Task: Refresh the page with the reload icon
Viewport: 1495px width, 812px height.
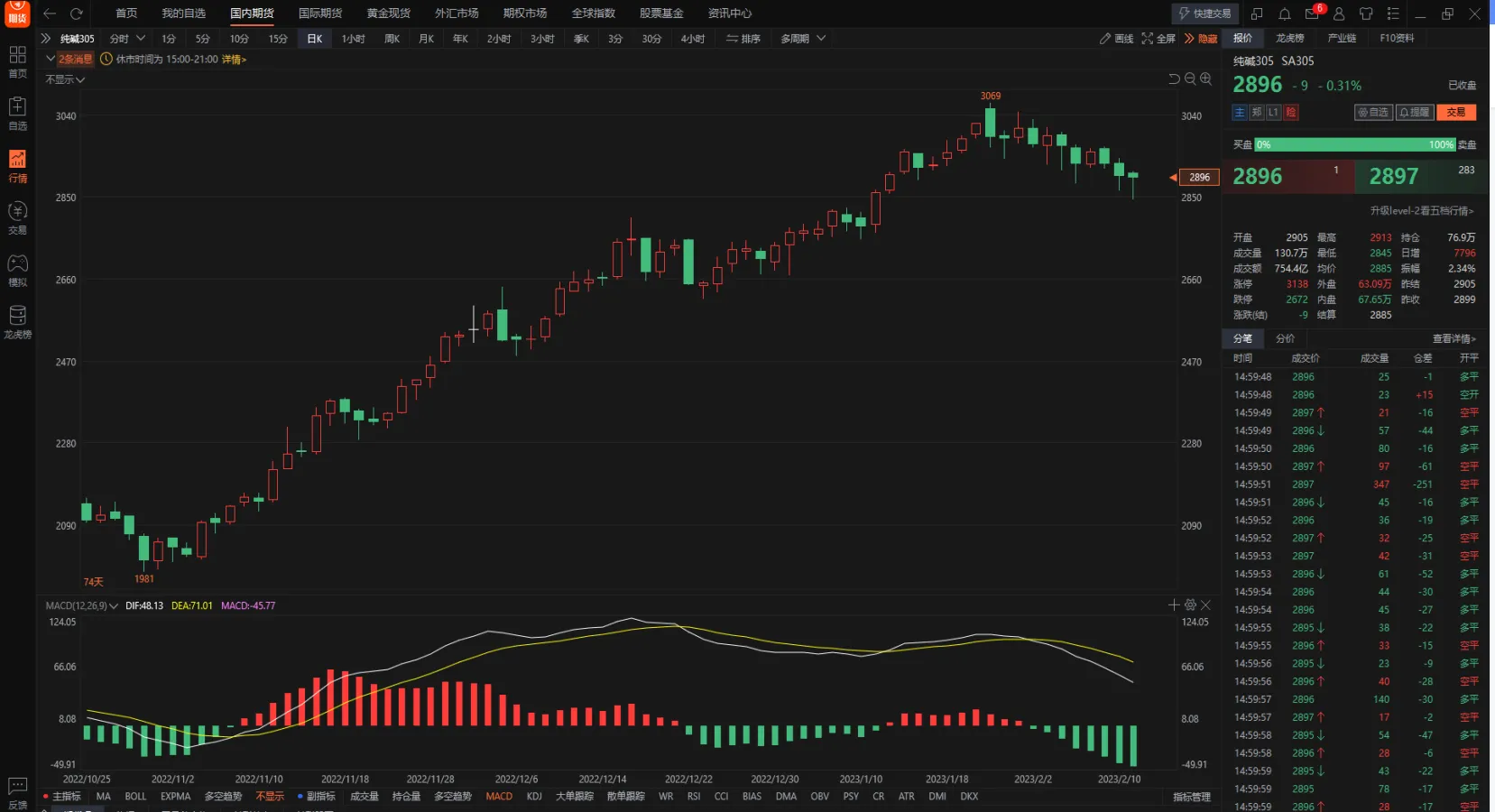Action: point(77,14)
